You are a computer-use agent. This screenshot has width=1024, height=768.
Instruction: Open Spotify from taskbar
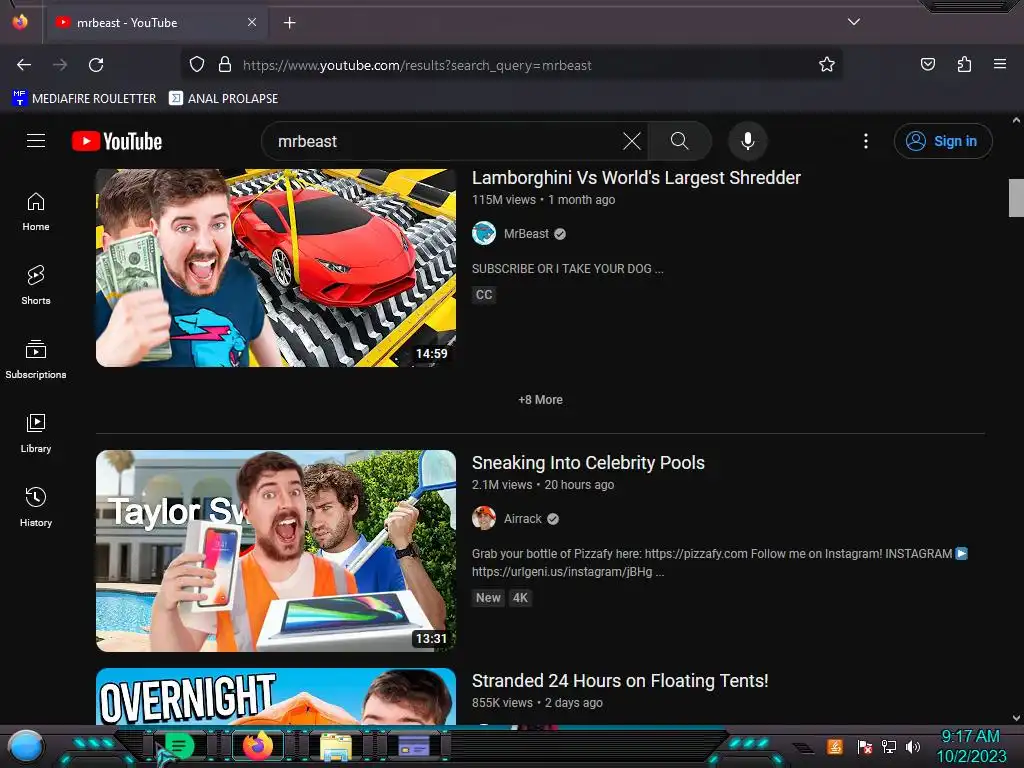tap(179, 745)
